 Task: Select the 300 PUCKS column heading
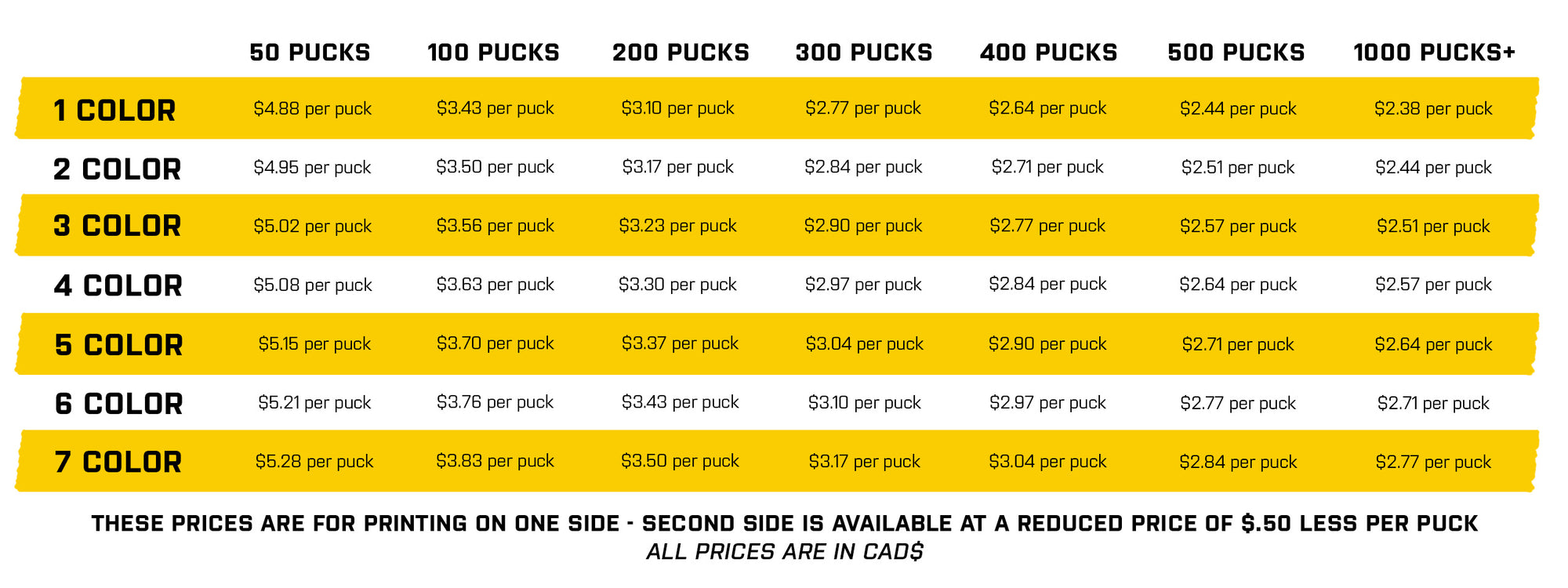[864, 53]
